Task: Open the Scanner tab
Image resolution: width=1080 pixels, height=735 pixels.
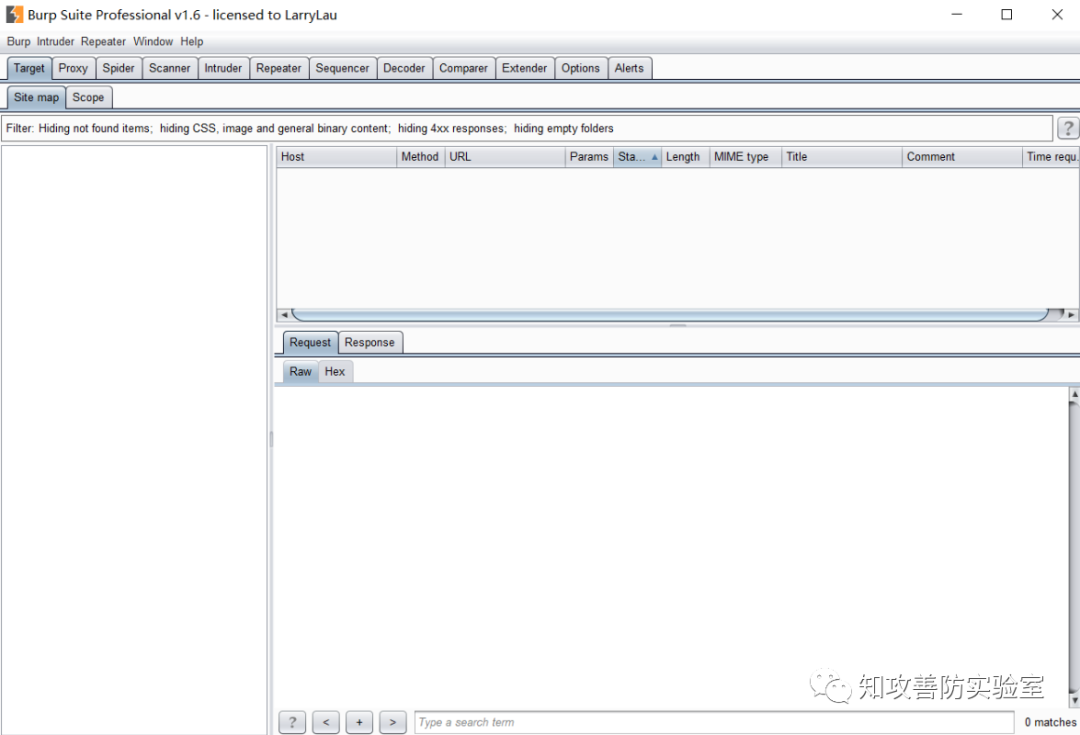Action: coord(169,68)
